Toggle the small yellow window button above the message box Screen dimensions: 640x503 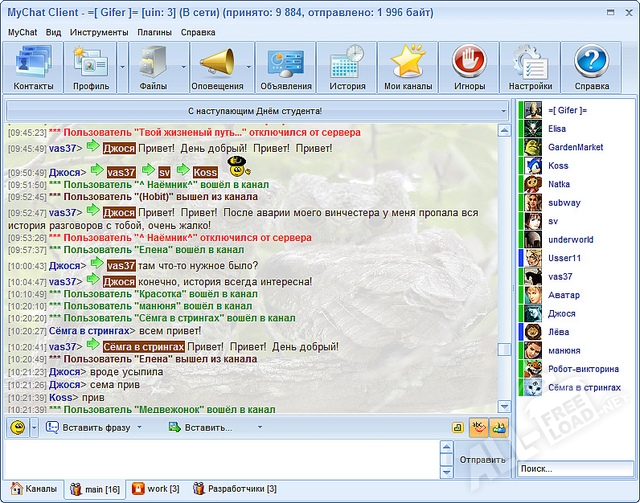click(456, 428)
